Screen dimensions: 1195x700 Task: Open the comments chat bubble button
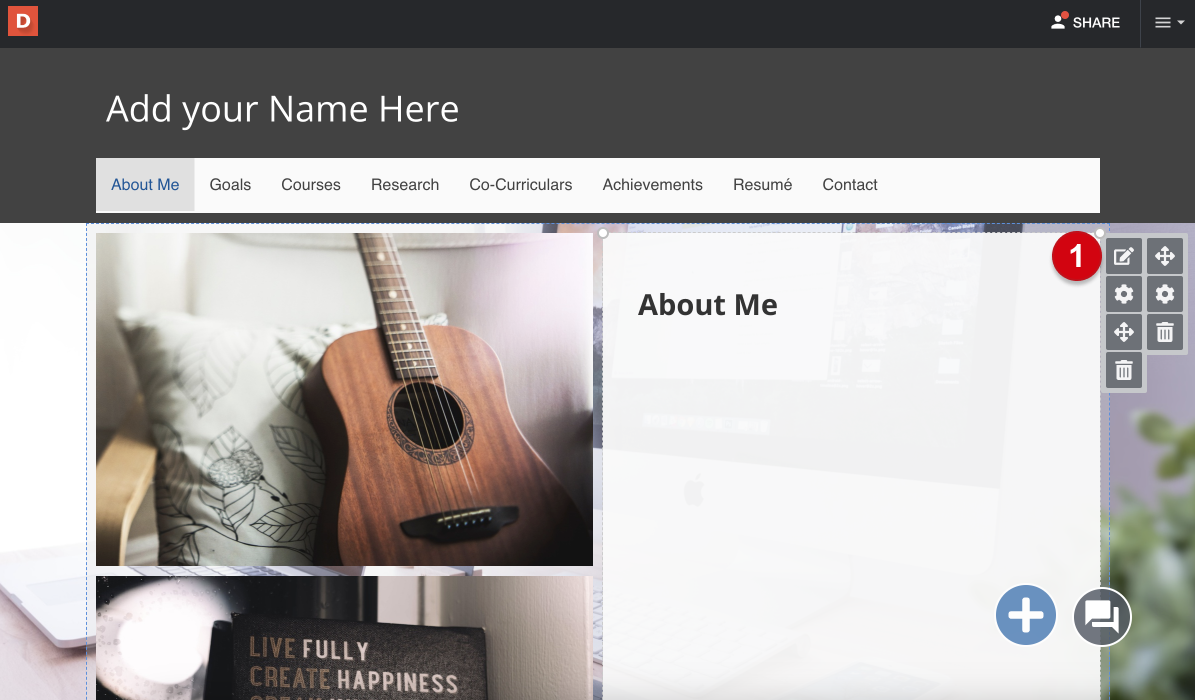(x=1102, y=616)
